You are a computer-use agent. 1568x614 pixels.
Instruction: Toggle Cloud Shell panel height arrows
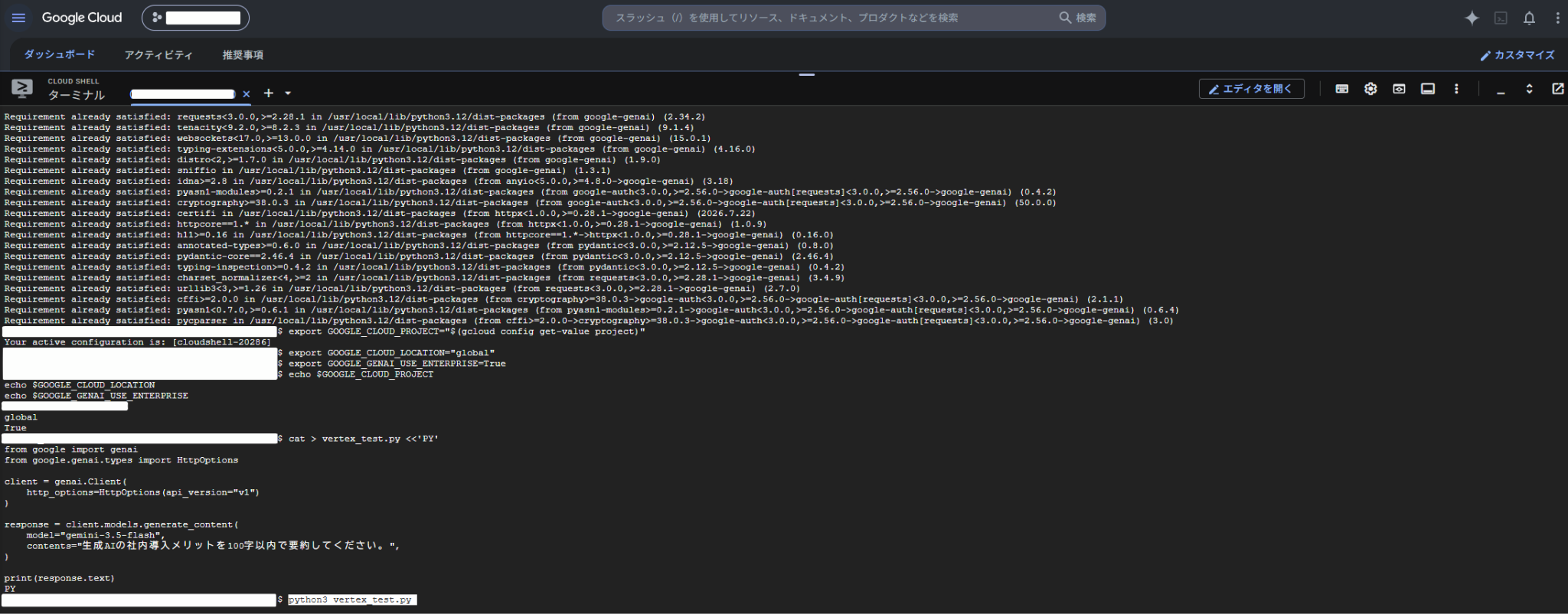[x=1529, y=89]
